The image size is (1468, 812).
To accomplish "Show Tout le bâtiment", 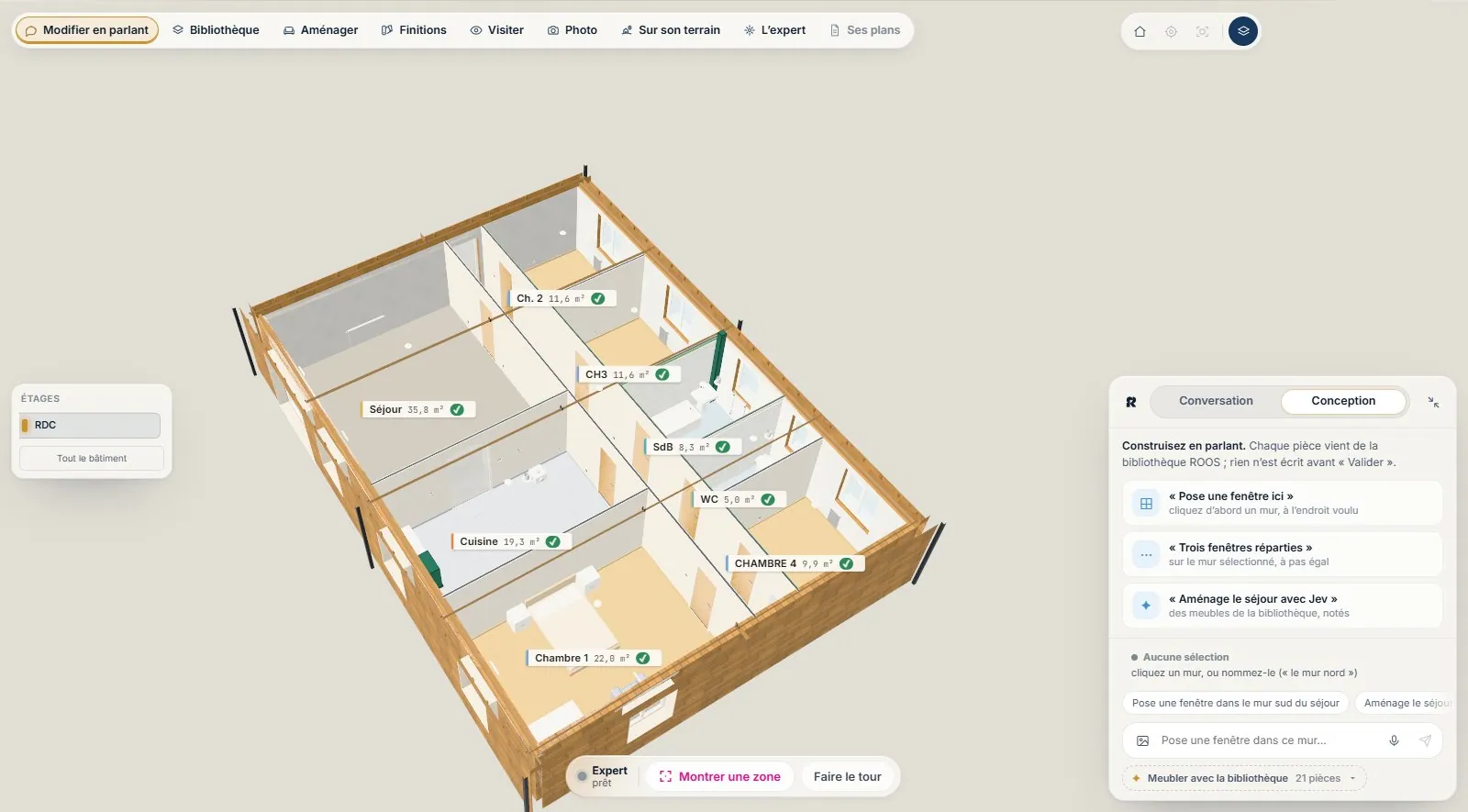I will pos(92,458).
